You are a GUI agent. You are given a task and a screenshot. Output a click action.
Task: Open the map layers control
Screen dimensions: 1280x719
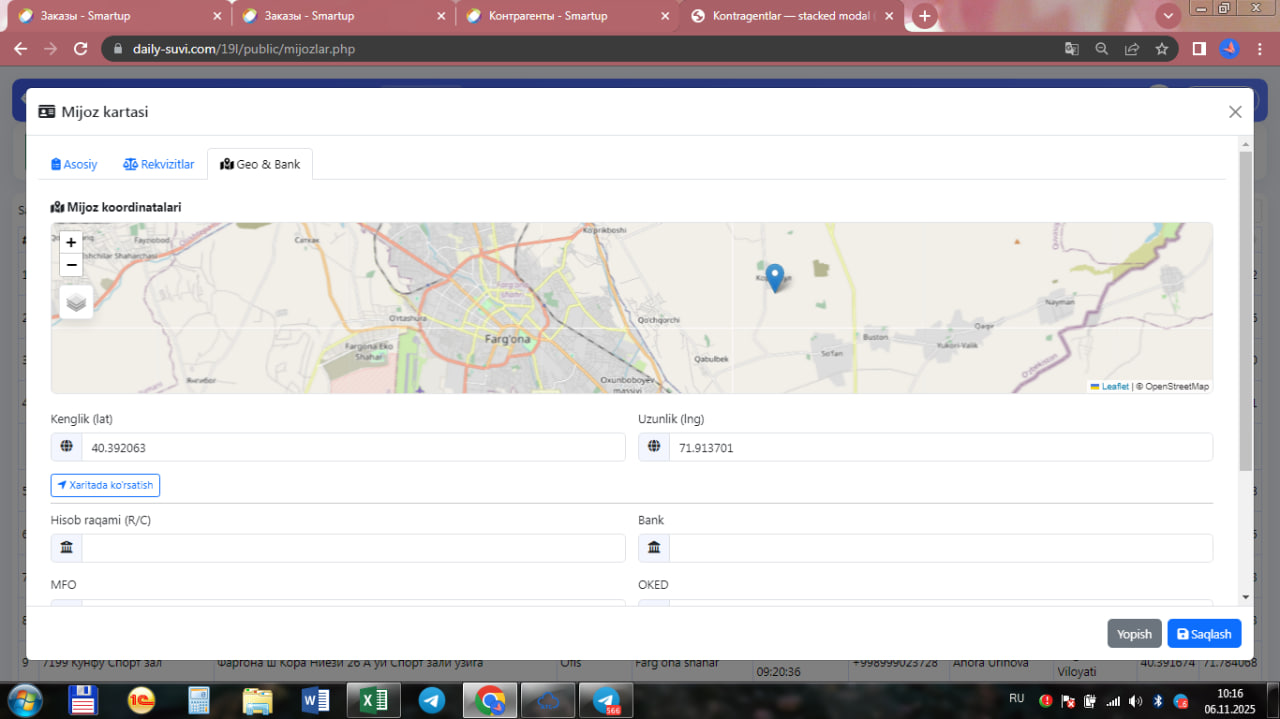point(76,301)
